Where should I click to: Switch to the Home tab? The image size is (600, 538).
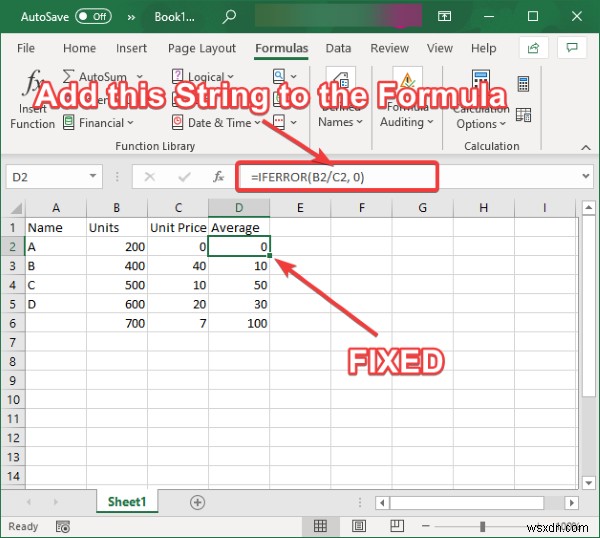79,48
